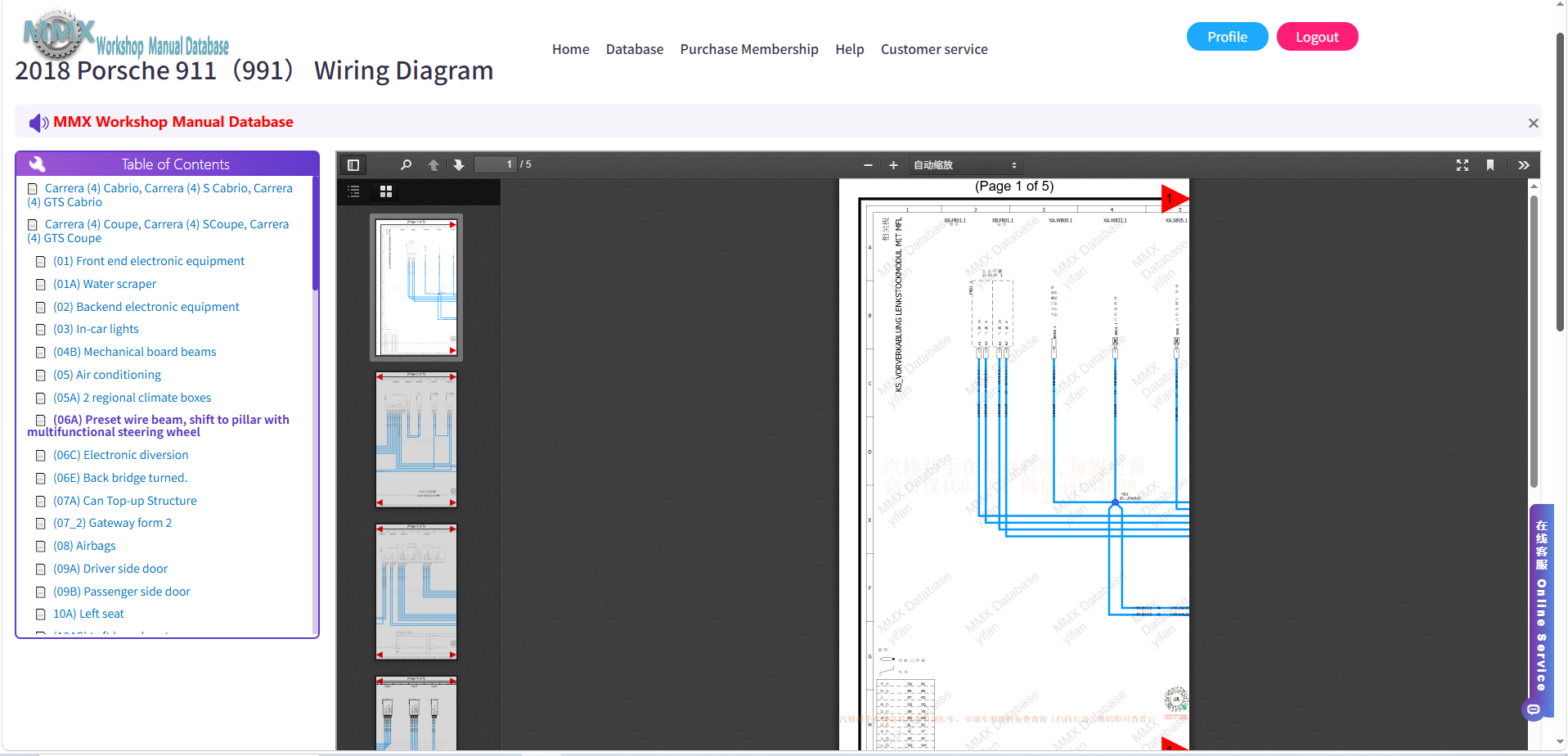The image size is (1568, 756).
Task: Toggle the PDF viewer sidebar
Action: (353, 165)
